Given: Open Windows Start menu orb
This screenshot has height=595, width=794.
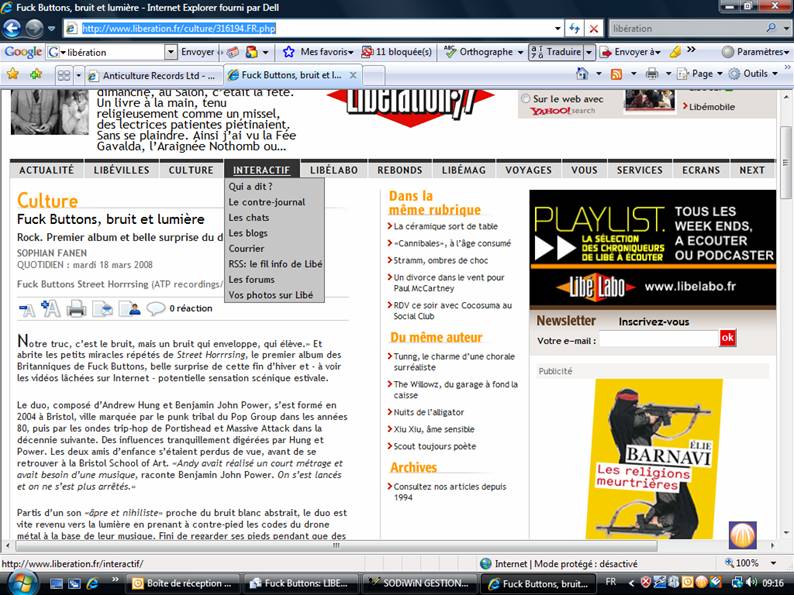Looking at the screenshot, I should pos(22,582).
